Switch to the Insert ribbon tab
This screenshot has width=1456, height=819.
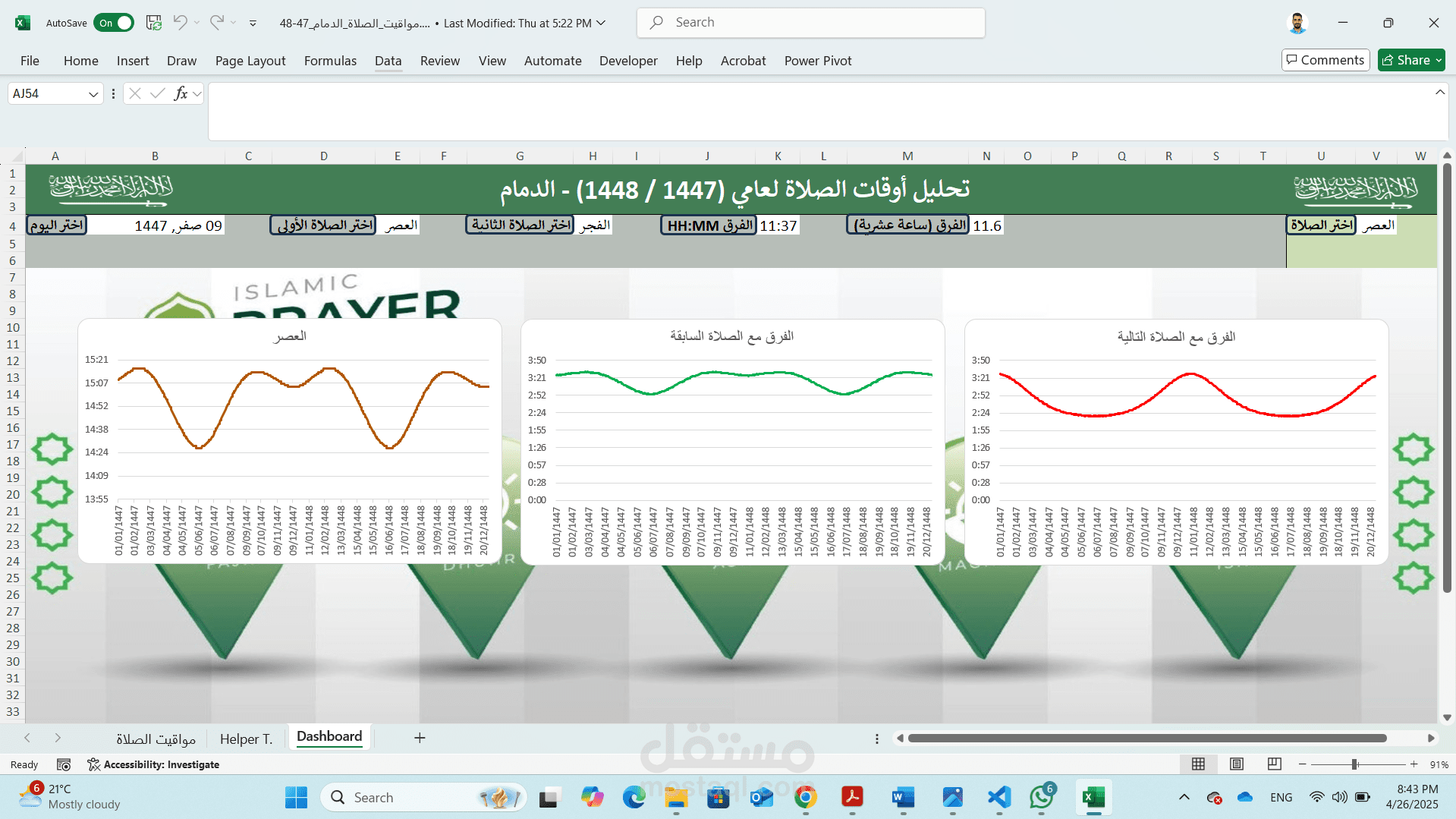click(x=133, y=61)
